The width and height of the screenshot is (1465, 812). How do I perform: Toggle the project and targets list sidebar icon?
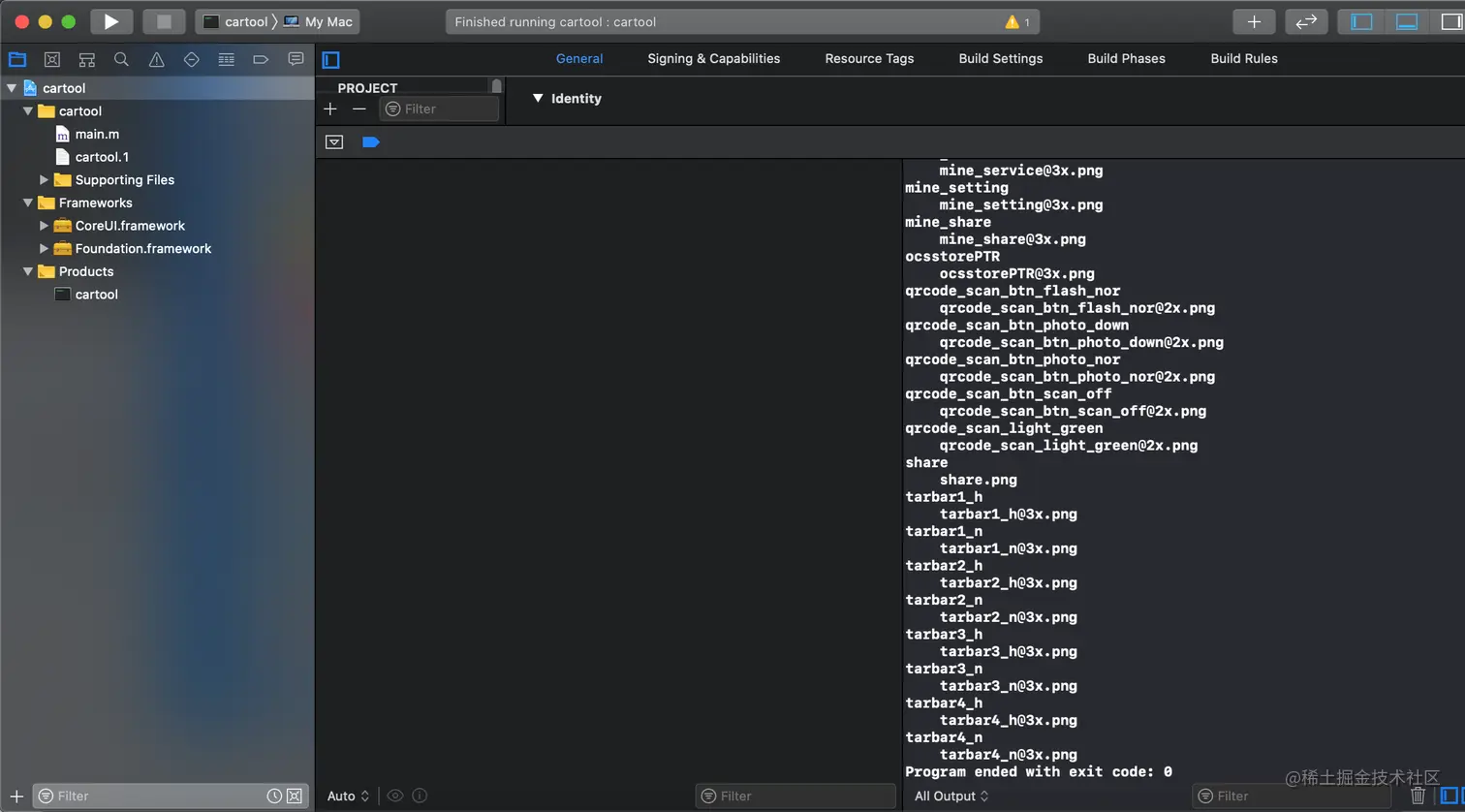[x=331, y=59]
